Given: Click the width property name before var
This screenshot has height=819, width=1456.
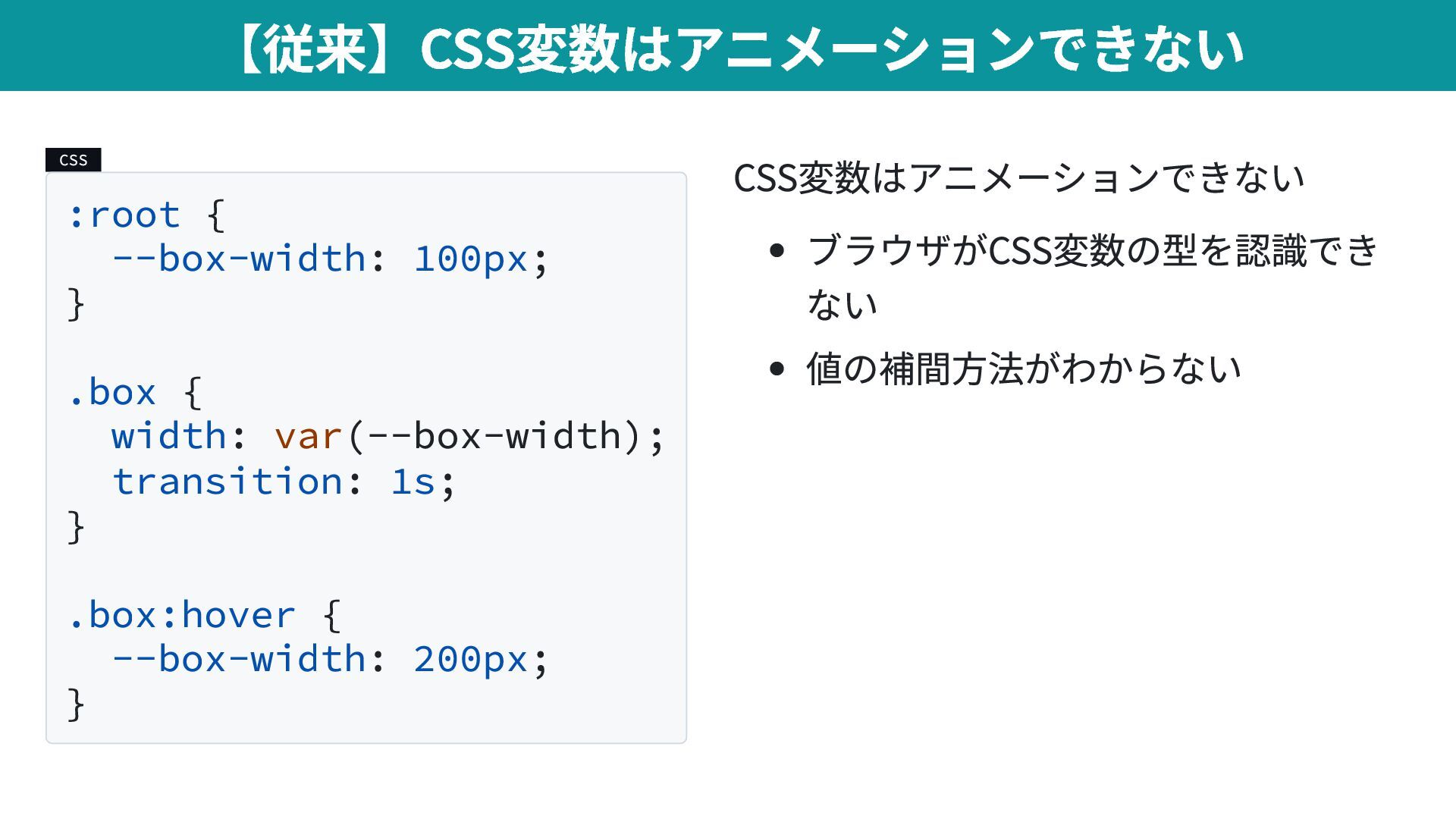Looking at the screenshot, I should 168,437.
